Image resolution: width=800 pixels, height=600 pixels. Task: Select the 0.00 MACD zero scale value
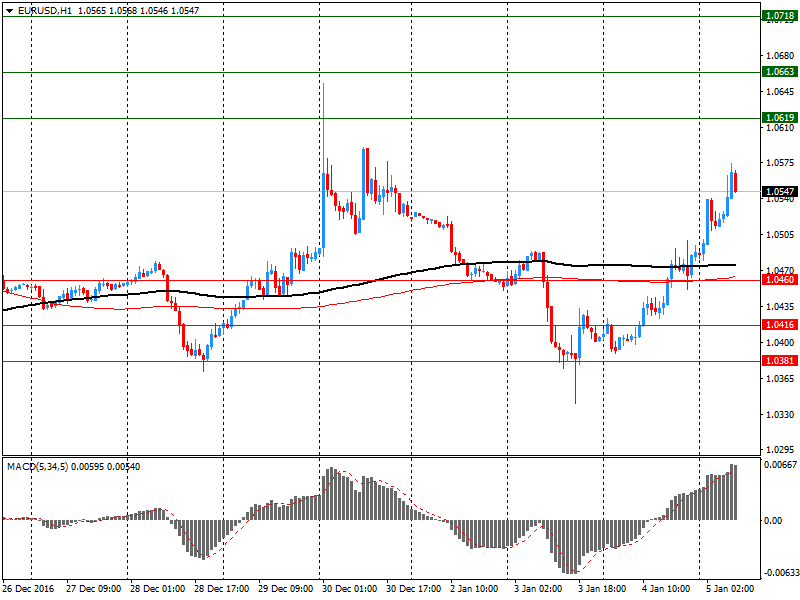tap(773, 520)
